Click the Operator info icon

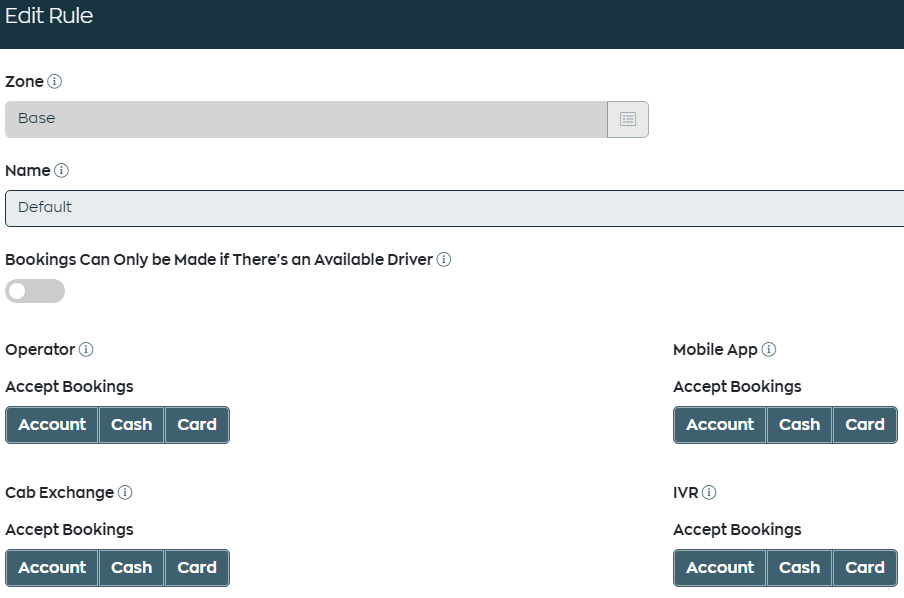[x=86, y=349]
